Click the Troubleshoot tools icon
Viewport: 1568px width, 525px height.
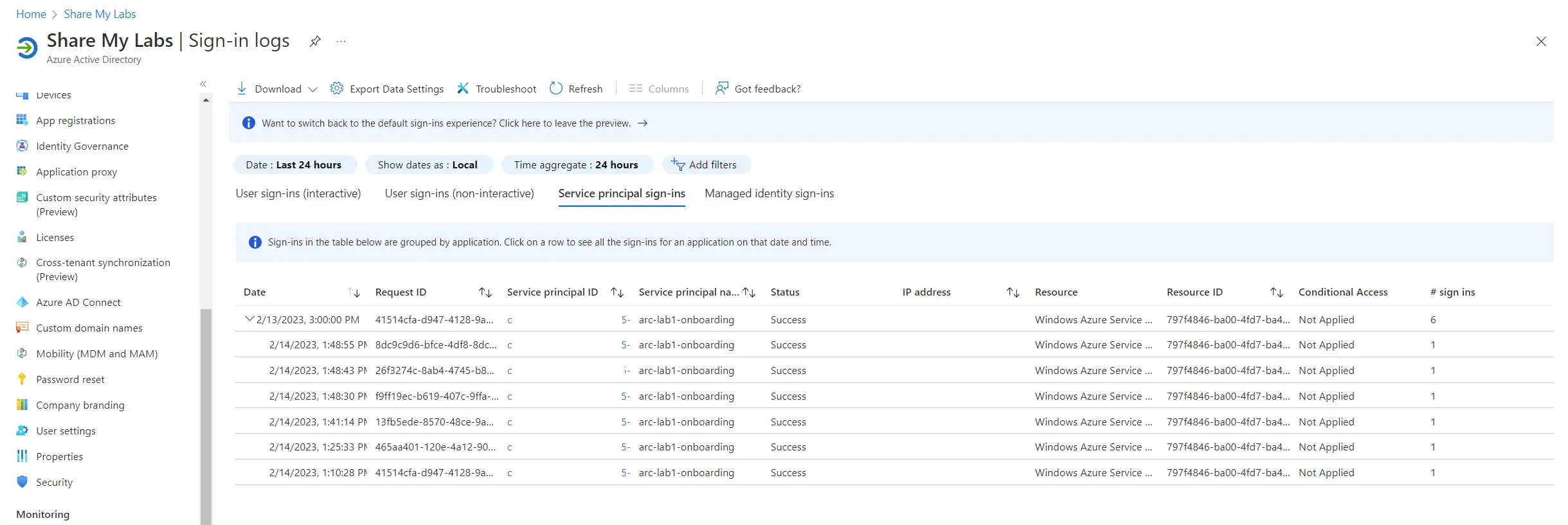click(463, 89)
